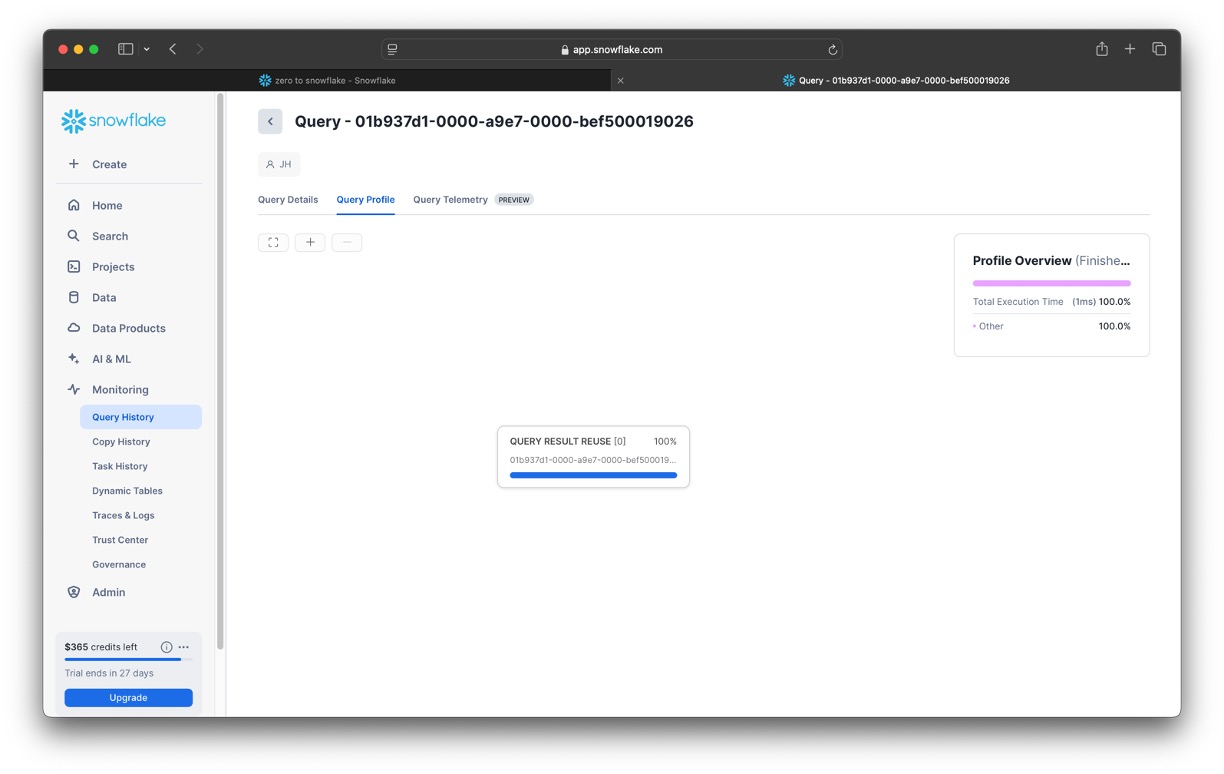Show Safari tab overview
The image size is (1224, 774).
tap(1159, 49)
